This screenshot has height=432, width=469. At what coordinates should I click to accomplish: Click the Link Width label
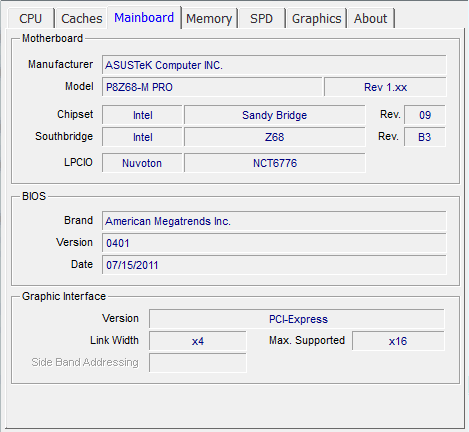coord(114,340)
